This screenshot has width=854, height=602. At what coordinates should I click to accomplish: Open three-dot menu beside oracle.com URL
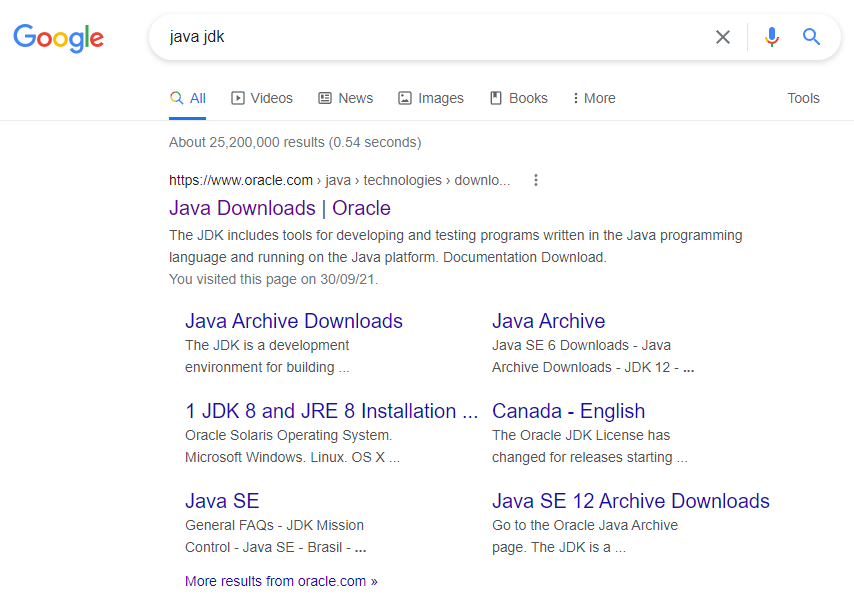click(x=536, y=180)
